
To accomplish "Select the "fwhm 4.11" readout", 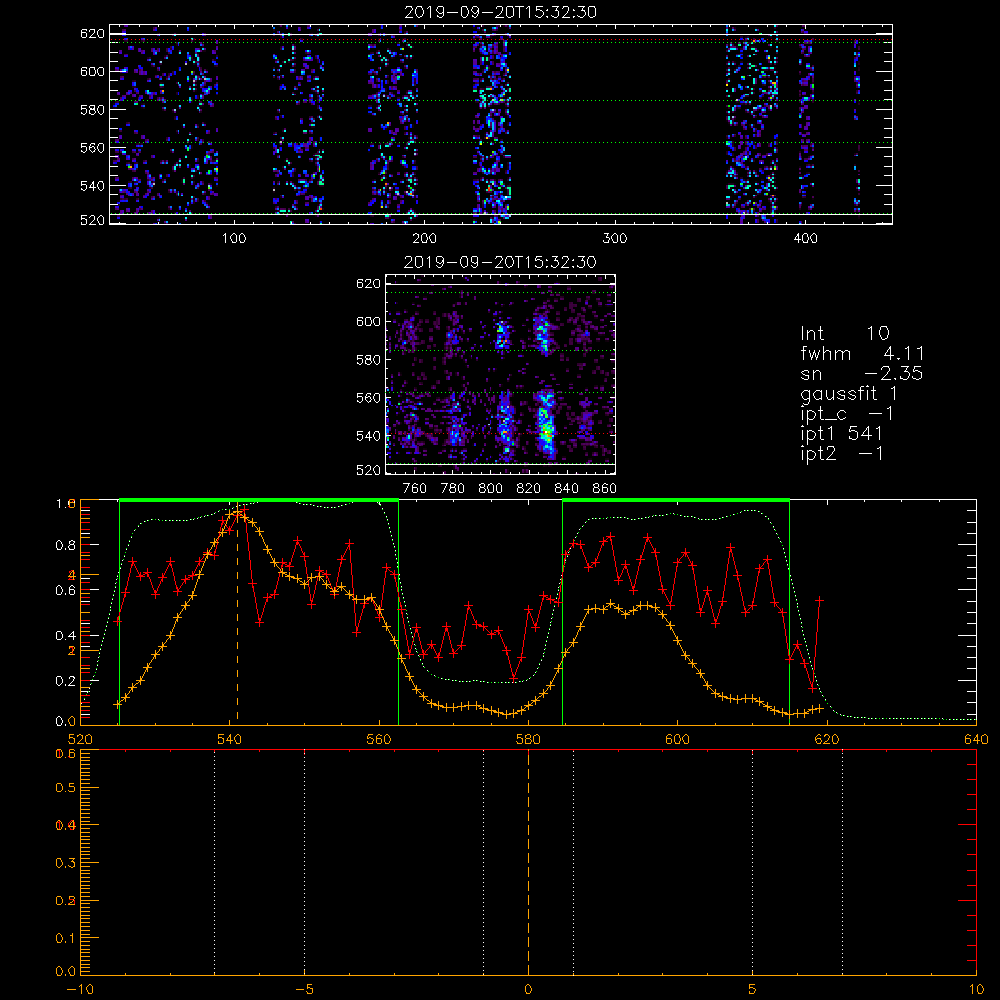I will (862, 353).
